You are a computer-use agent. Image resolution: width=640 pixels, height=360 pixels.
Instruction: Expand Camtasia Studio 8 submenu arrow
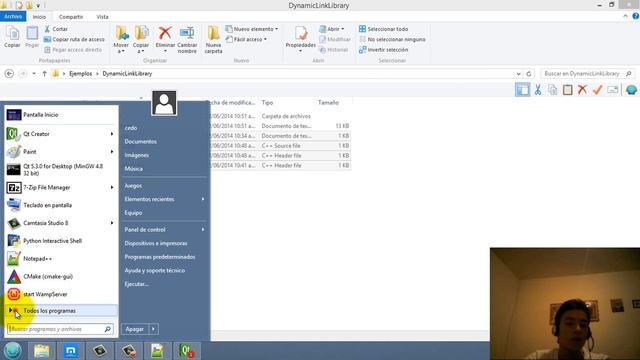[112, 223]
